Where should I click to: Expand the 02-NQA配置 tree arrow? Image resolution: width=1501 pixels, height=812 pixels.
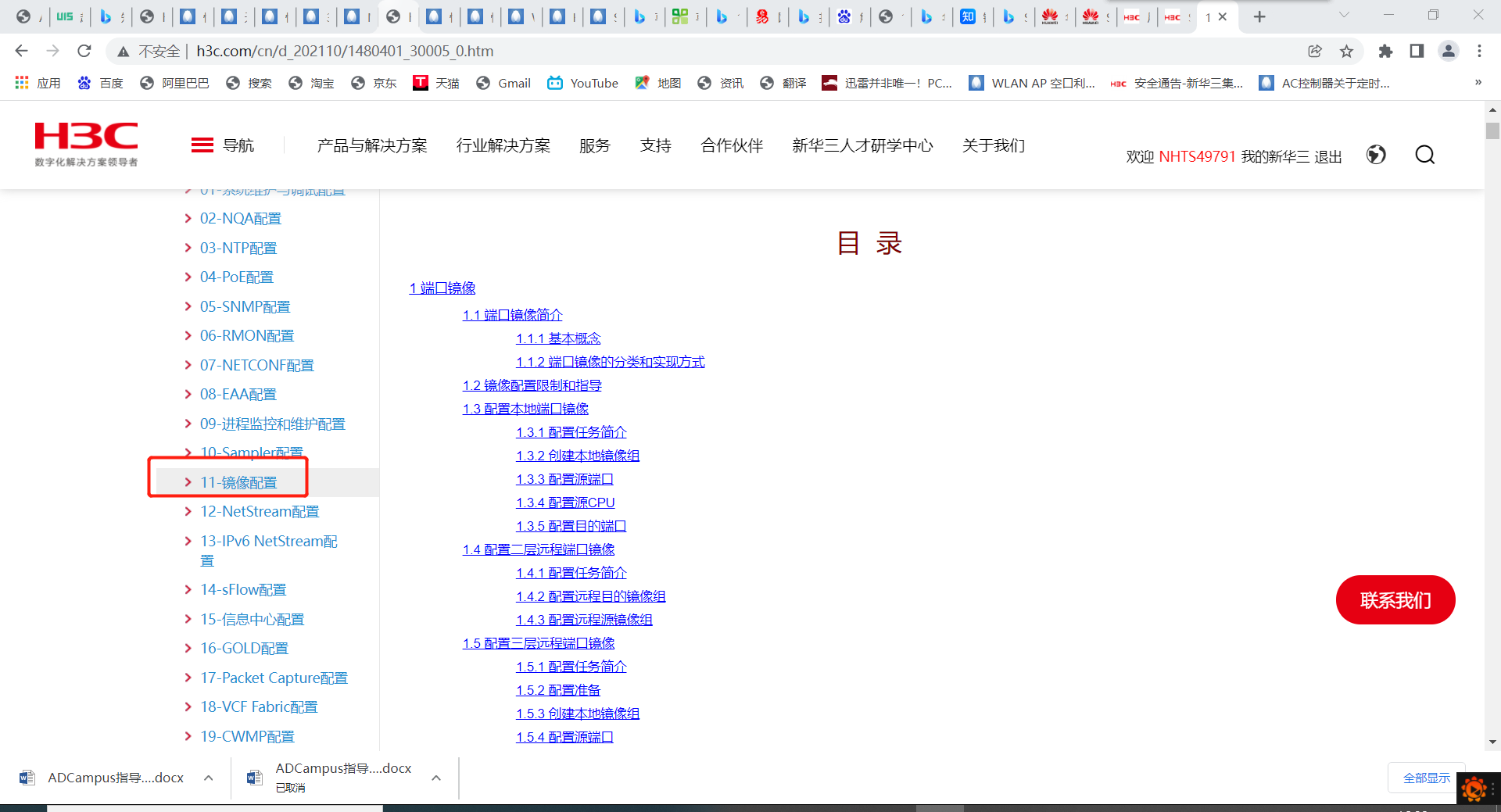point(188,218)
